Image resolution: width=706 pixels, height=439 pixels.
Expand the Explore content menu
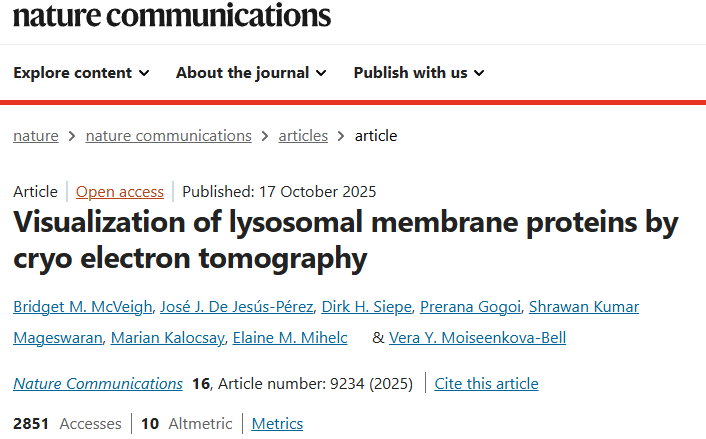pyautogui.click(x=81, y=73)
